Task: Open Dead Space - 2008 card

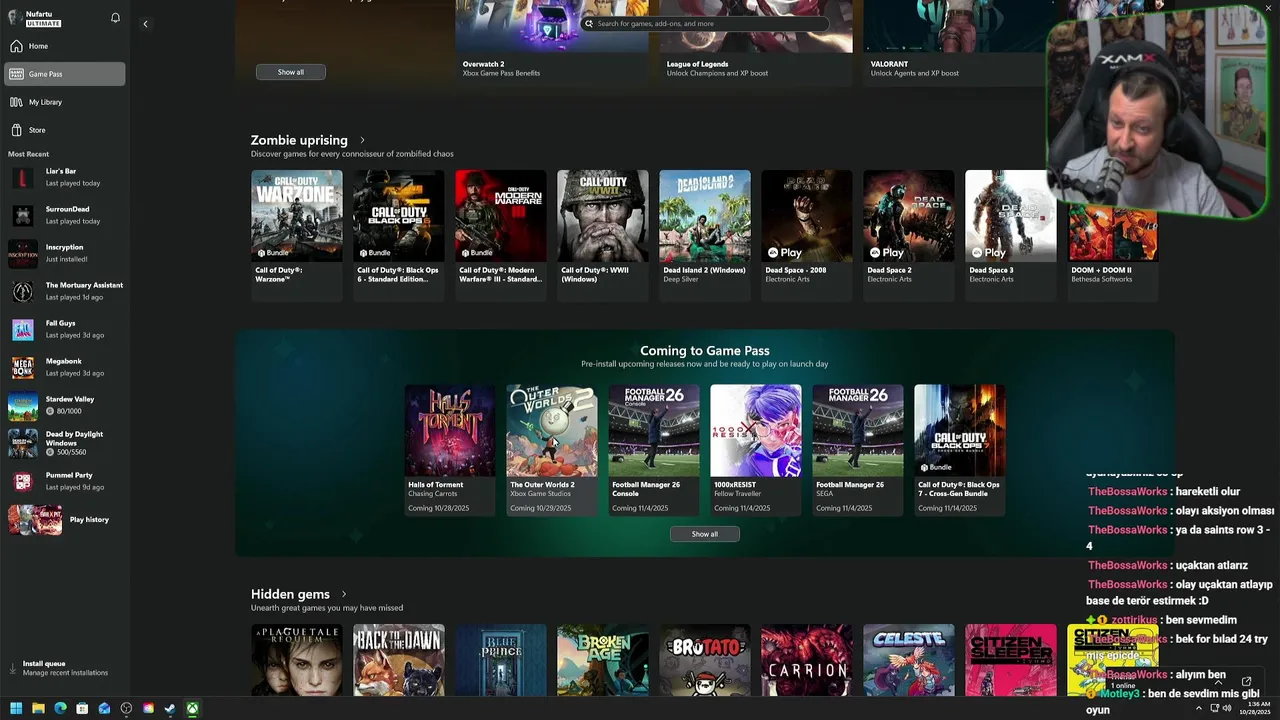Action: (807, 235)
